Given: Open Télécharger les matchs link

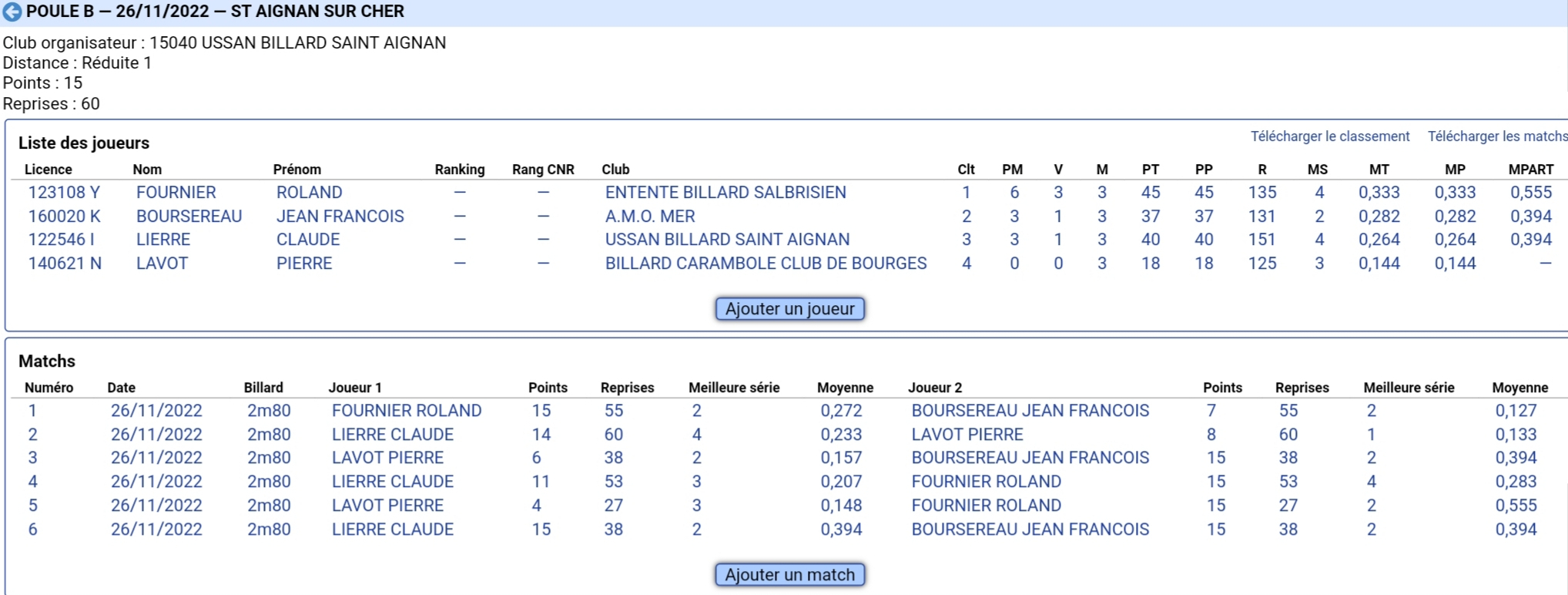Looking at the screenshot, I should [1498, 136].
